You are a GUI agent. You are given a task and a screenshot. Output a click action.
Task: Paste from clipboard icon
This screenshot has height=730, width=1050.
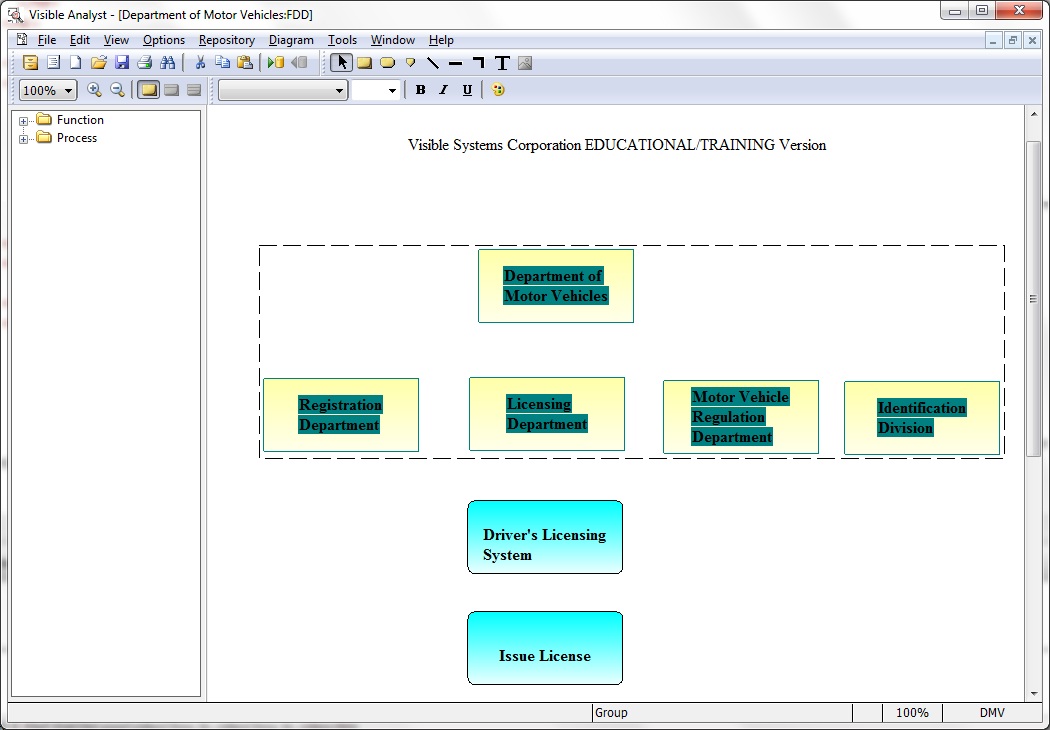245,63
